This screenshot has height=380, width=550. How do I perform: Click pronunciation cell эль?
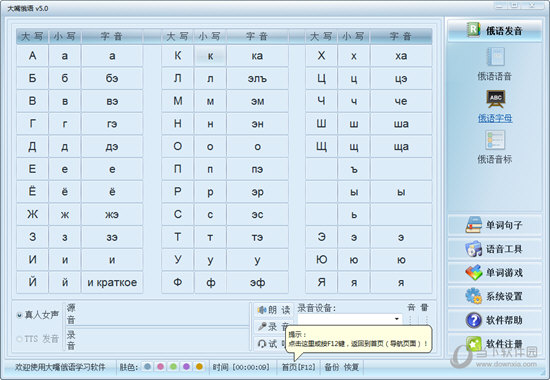pos(257,78)
